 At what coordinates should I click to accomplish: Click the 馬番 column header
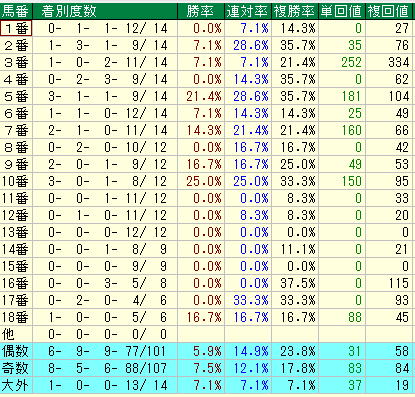pos(16,11)
